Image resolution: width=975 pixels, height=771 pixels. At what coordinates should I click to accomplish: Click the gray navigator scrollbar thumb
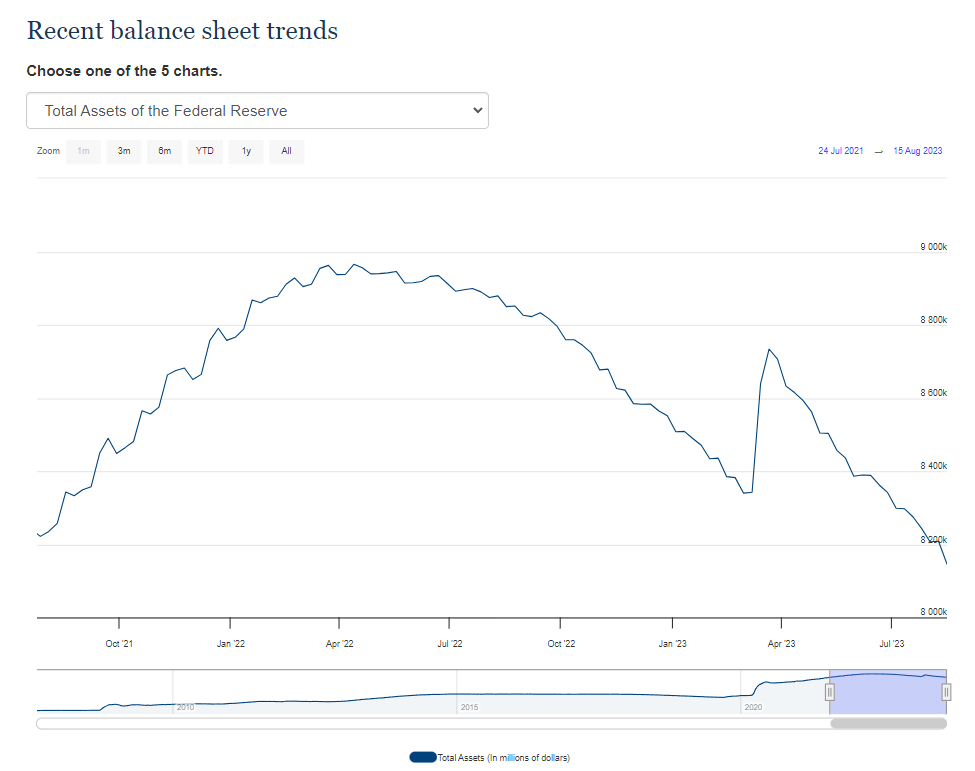(888, 723)
